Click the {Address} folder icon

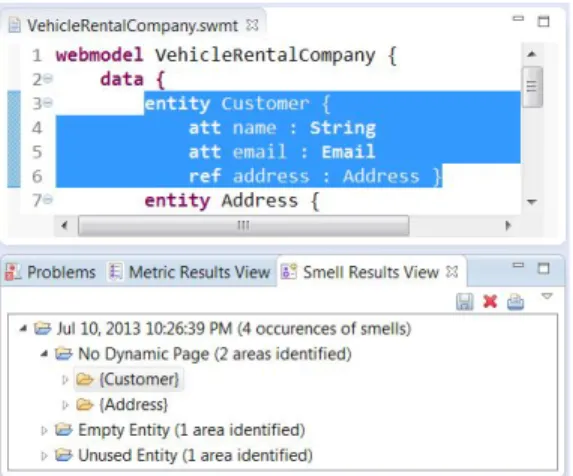[x=85, y=405]
